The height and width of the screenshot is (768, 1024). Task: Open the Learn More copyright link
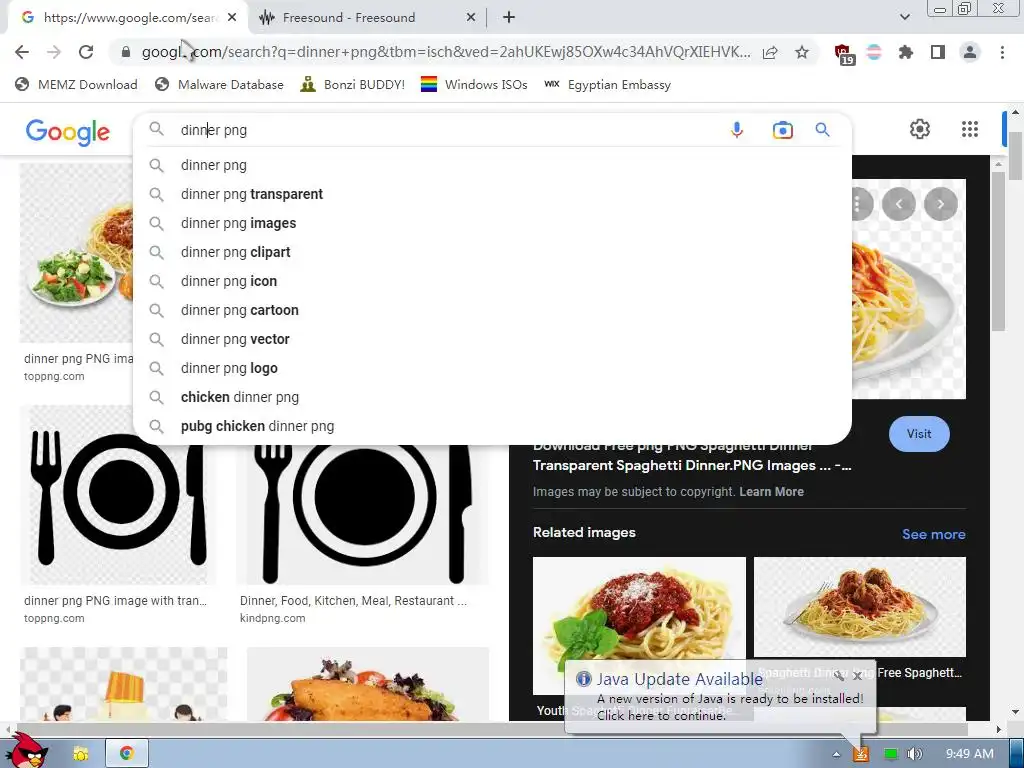pos(771,492)
